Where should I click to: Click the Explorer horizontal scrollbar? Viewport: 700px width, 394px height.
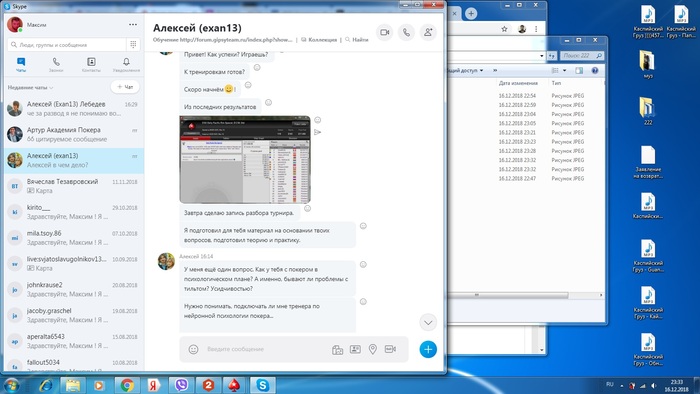click(509, 295)
